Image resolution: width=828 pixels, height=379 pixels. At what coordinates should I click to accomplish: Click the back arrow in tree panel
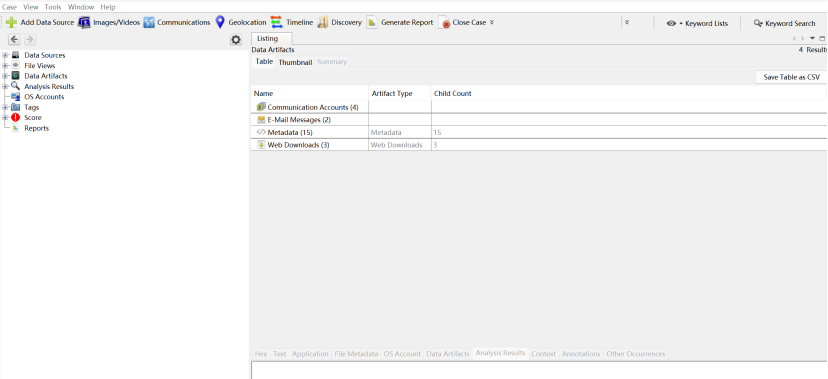click(14, 40)
